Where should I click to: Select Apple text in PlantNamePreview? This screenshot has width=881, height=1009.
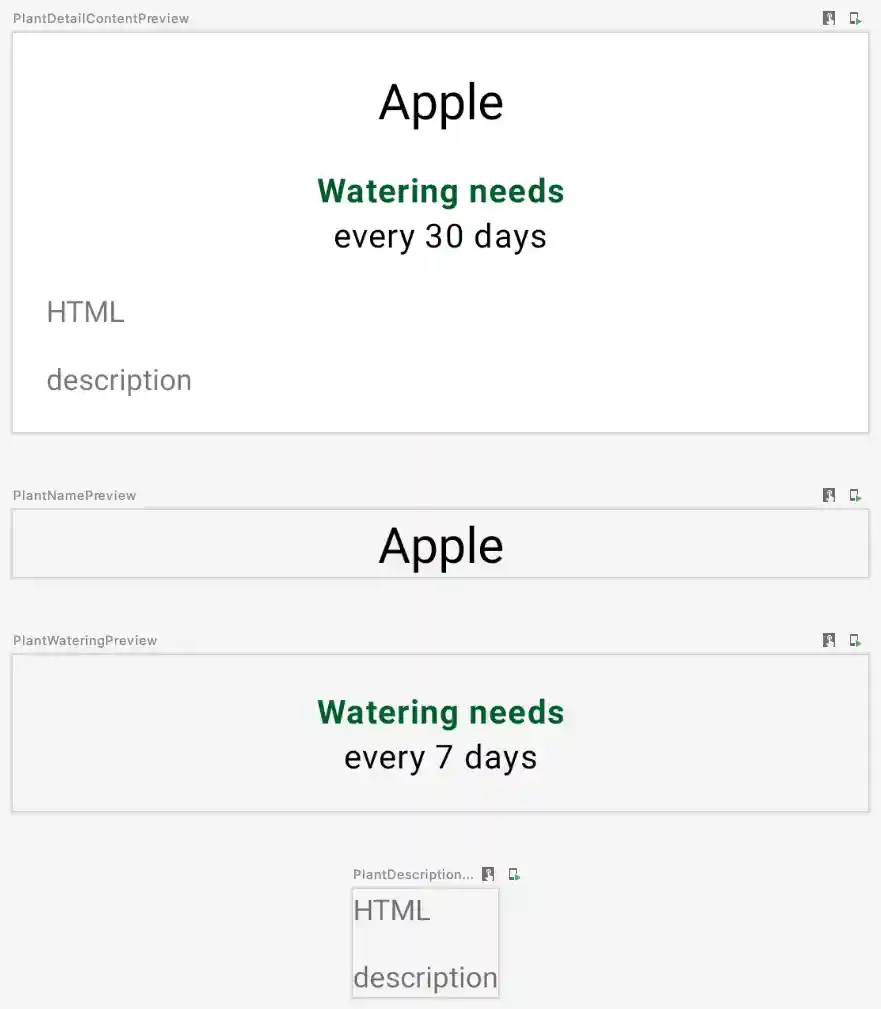[441, 546]
